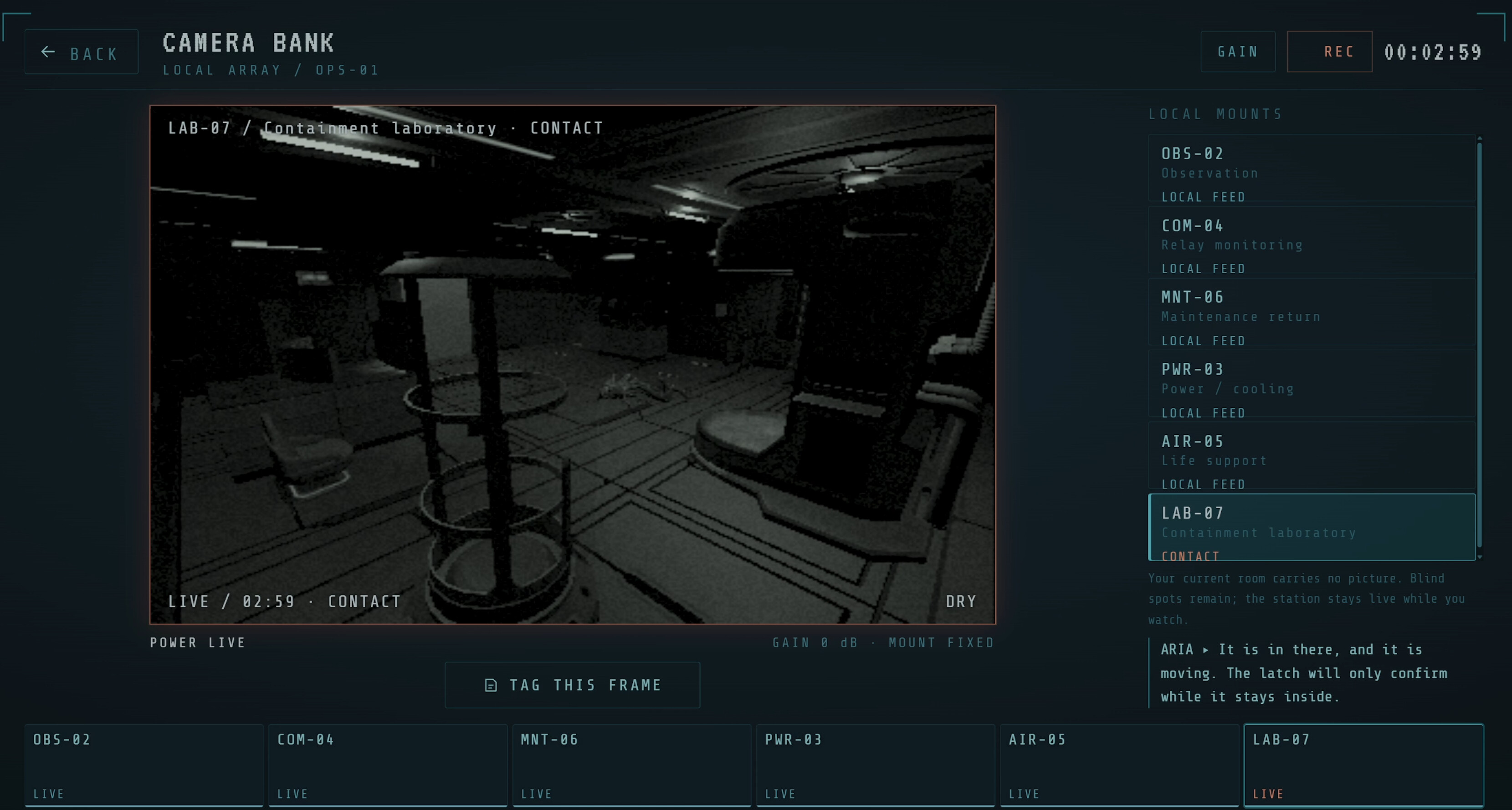This screenshot has width=1512, height=810.
Task: Click the scrollbar down arrow in Local Mounts
Action: 1479,556
